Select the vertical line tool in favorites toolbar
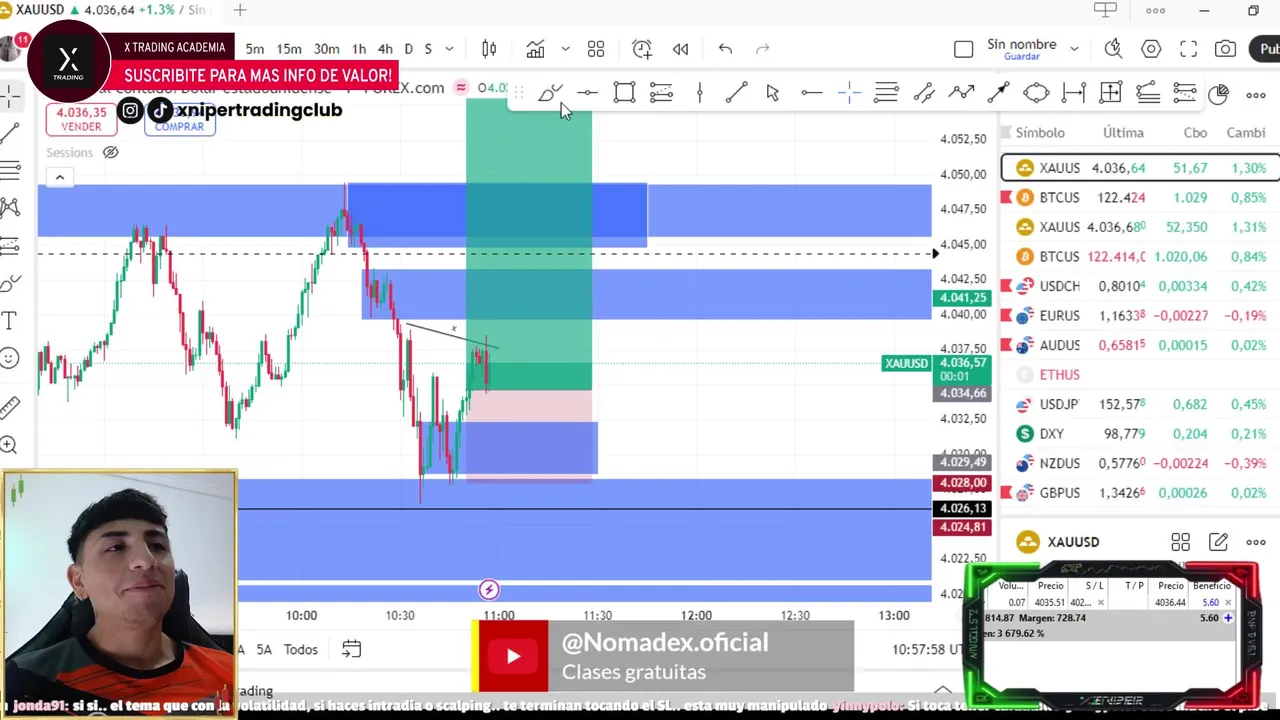1280x720 pixels. [700, 93]
